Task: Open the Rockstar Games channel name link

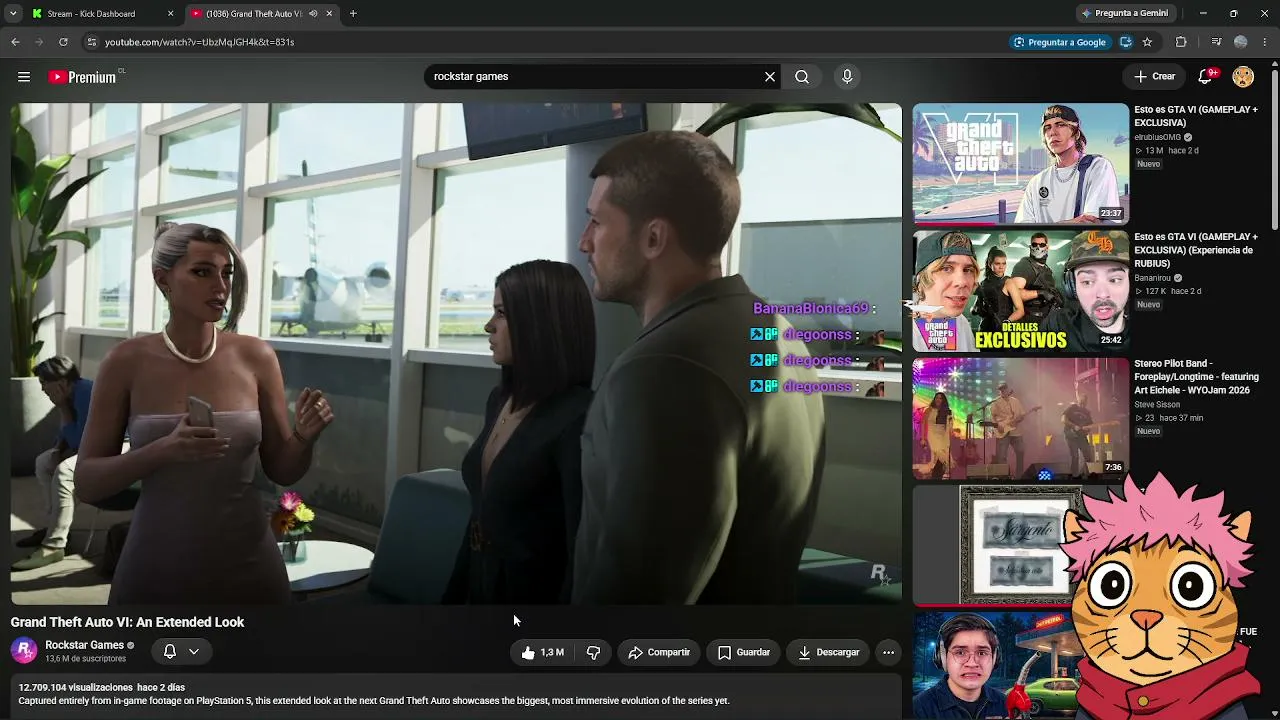Action: click(x=84, y=645)
